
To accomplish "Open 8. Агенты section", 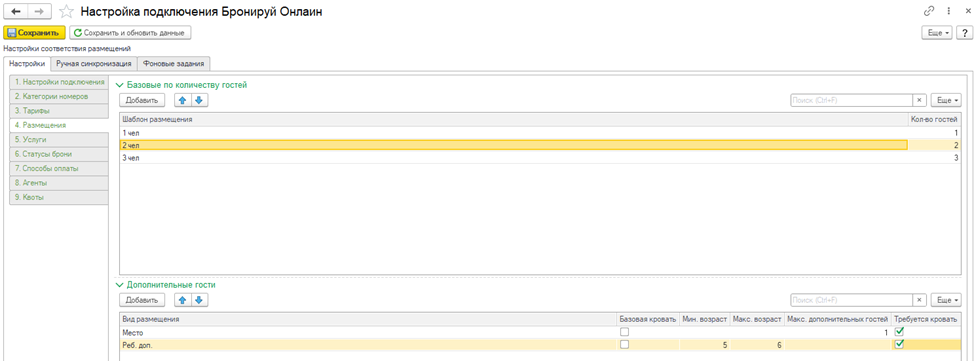I will coord(60,183).
